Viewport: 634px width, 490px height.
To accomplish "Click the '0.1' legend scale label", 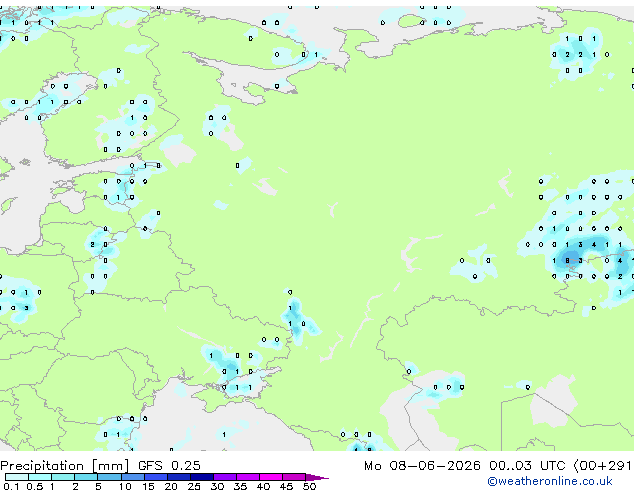I will tap(11, 486).
